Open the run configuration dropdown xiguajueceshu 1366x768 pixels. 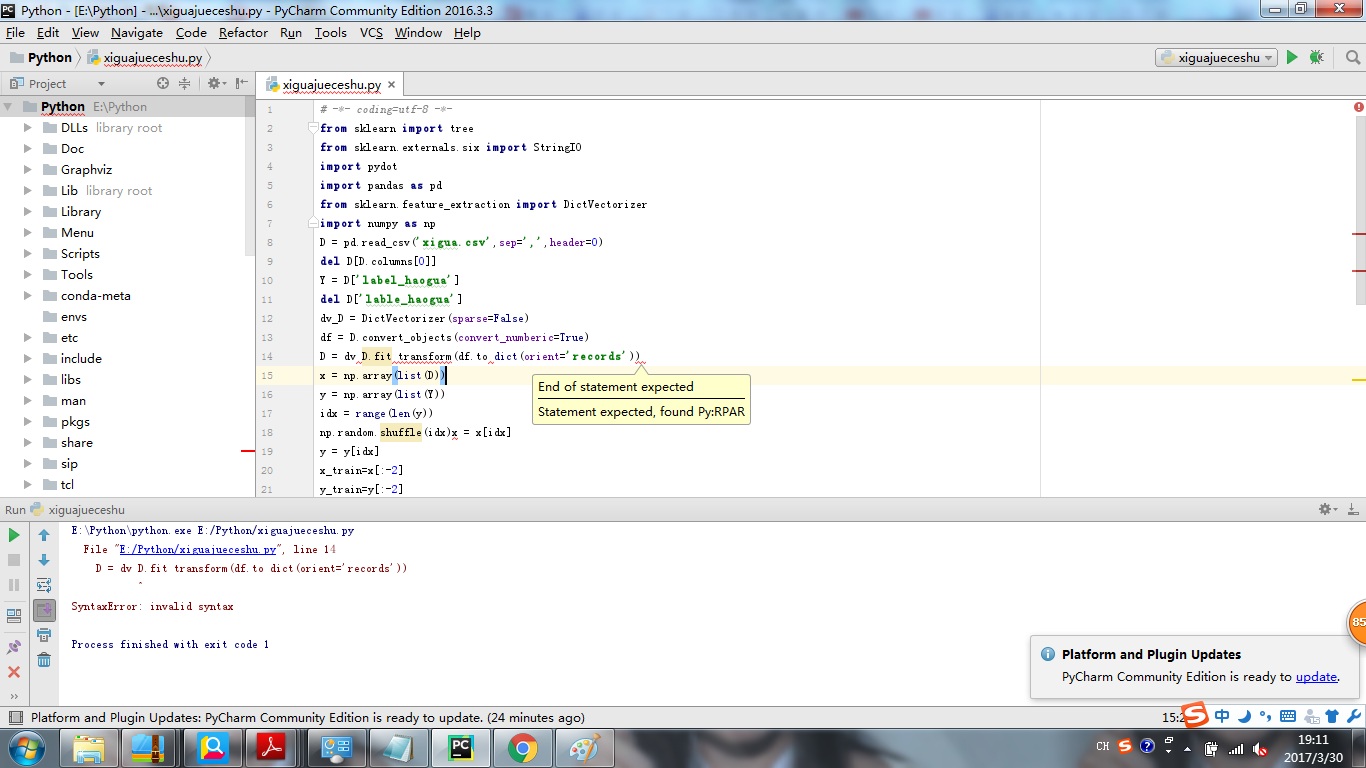[1216, 58]
